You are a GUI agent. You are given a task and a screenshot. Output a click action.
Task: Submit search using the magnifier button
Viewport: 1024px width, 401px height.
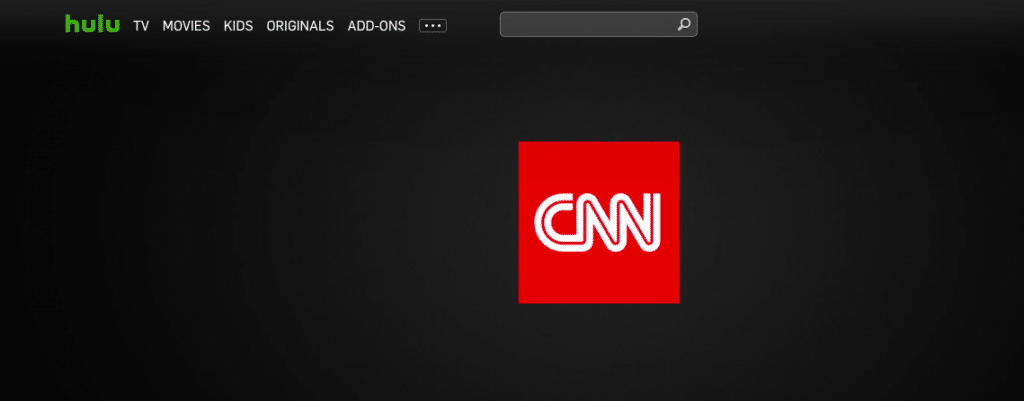684,25
